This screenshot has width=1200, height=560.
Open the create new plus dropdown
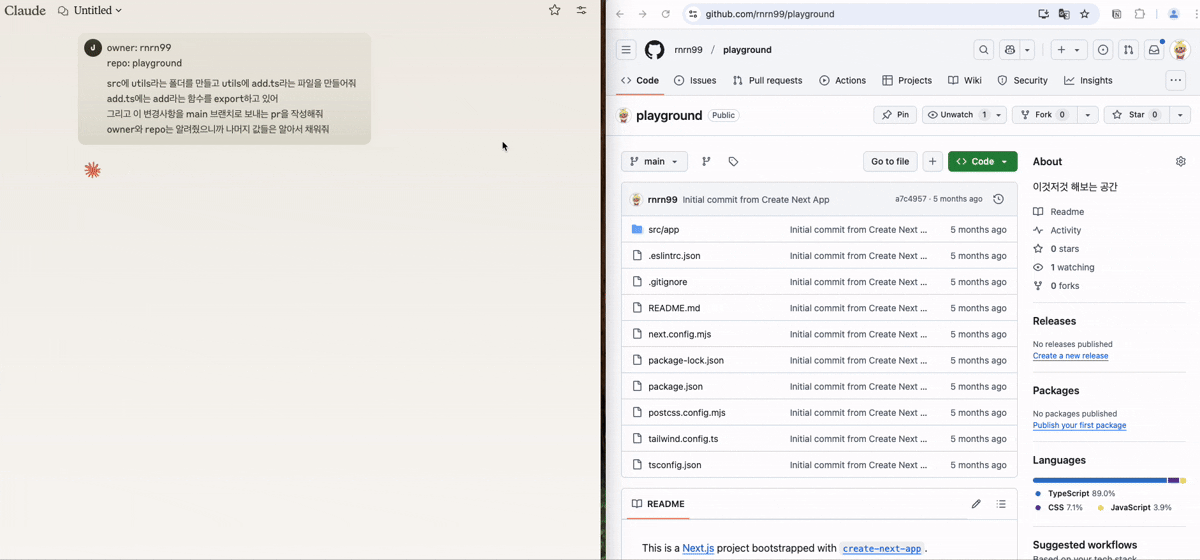1069,50
